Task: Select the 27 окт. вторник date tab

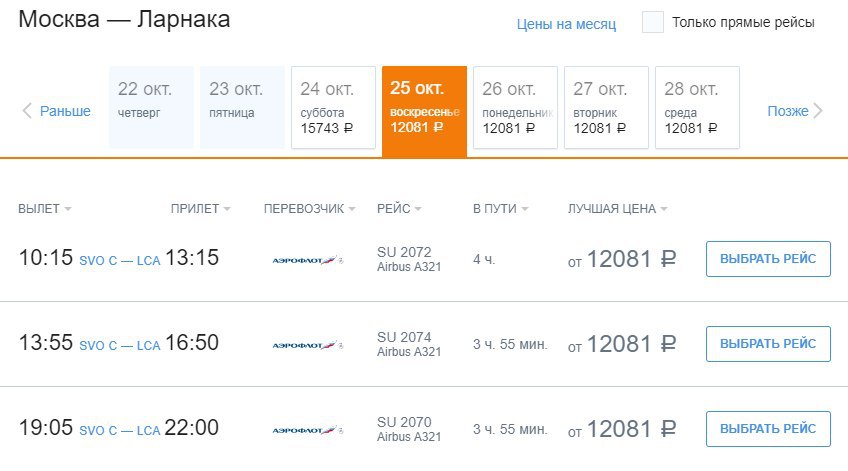Action: pos(606,108)
